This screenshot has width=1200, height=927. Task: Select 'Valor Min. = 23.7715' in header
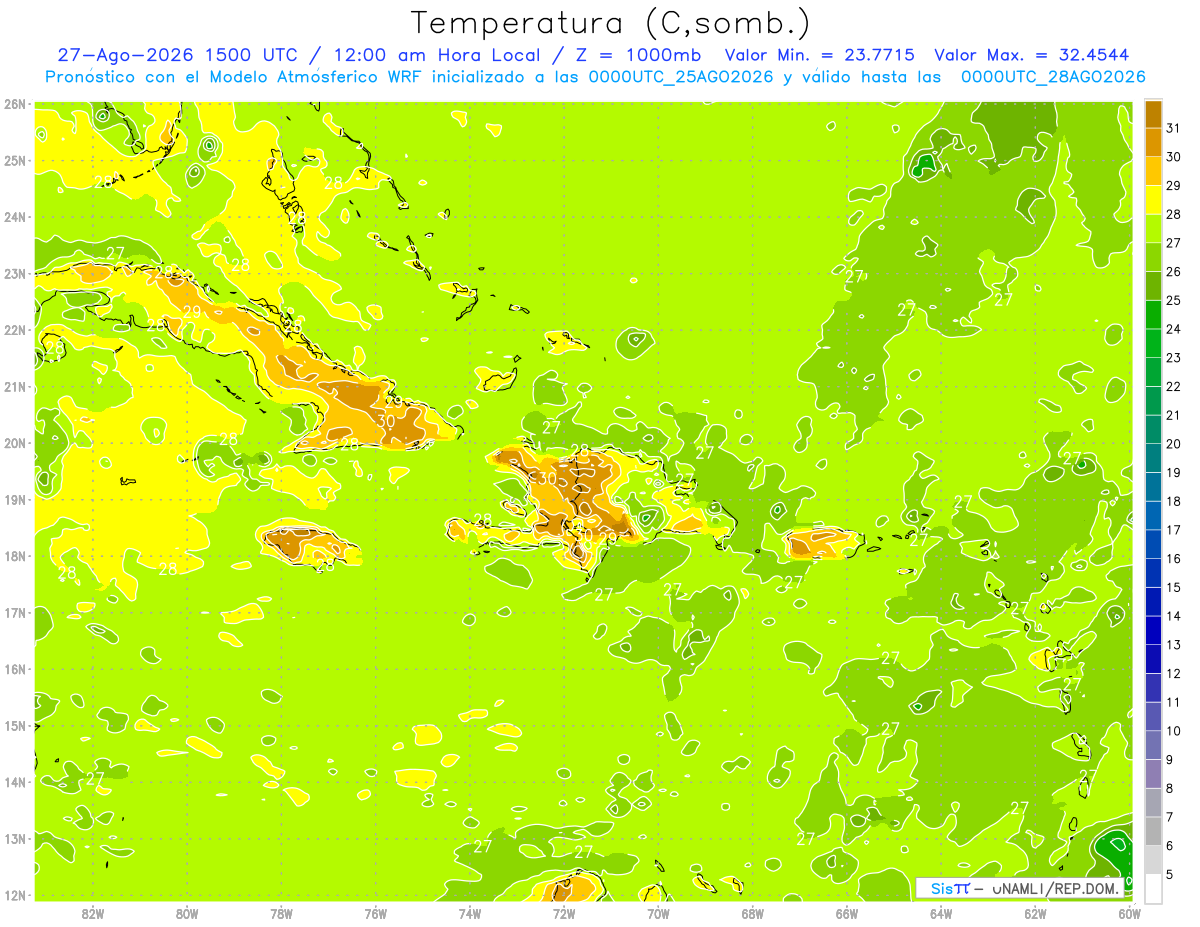click(x=820, y=56)
